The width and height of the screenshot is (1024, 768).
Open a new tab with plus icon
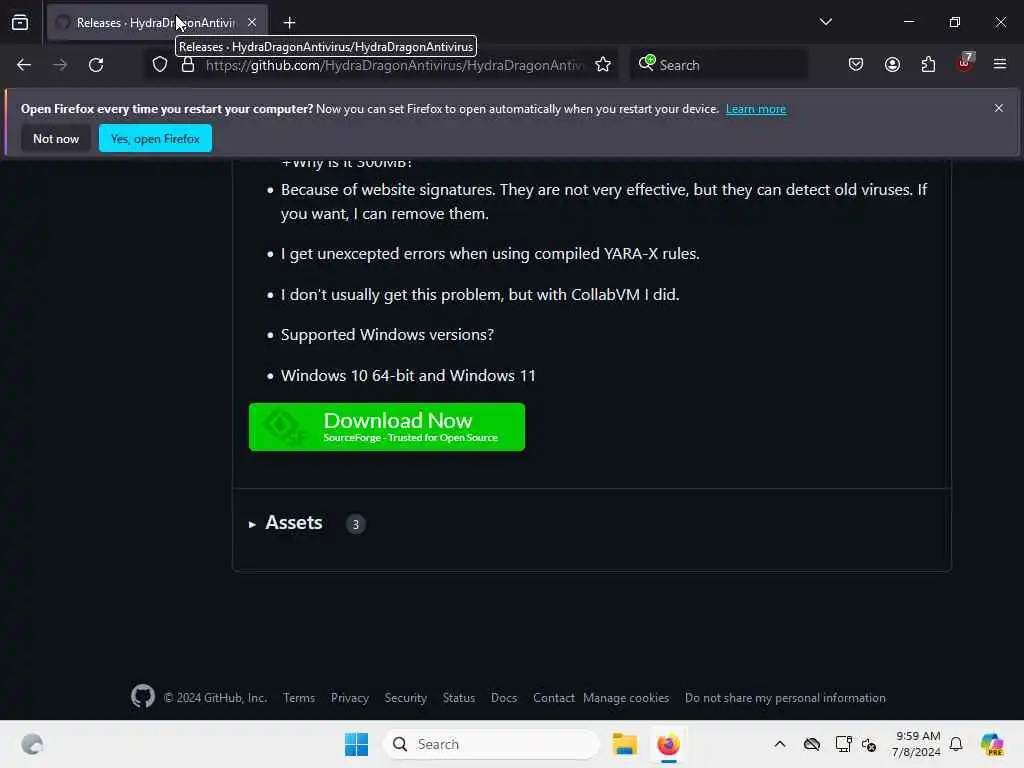click(289, 23)
